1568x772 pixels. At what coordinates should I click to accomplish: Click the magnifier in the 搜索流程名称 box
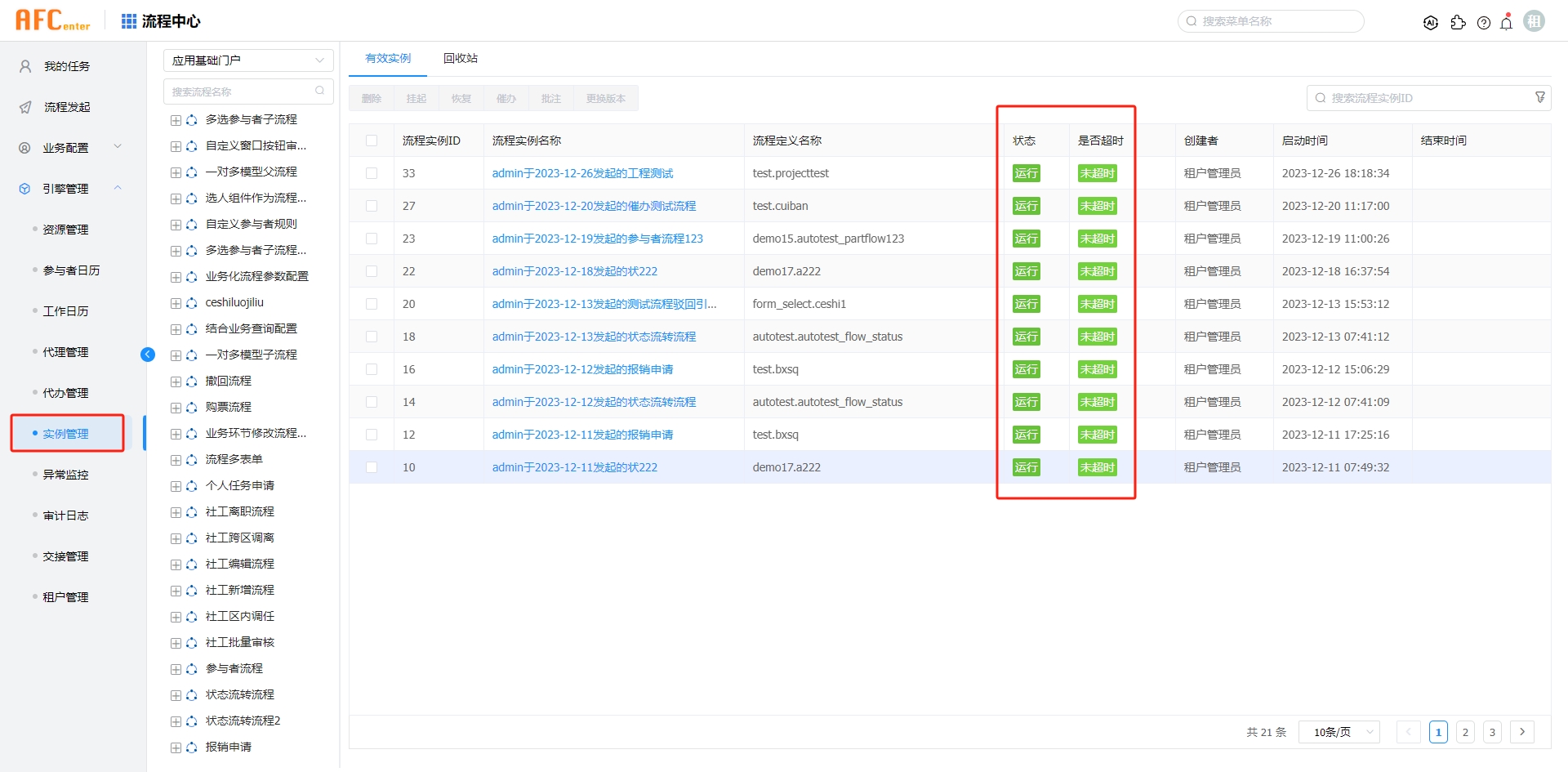pos(319,91)
